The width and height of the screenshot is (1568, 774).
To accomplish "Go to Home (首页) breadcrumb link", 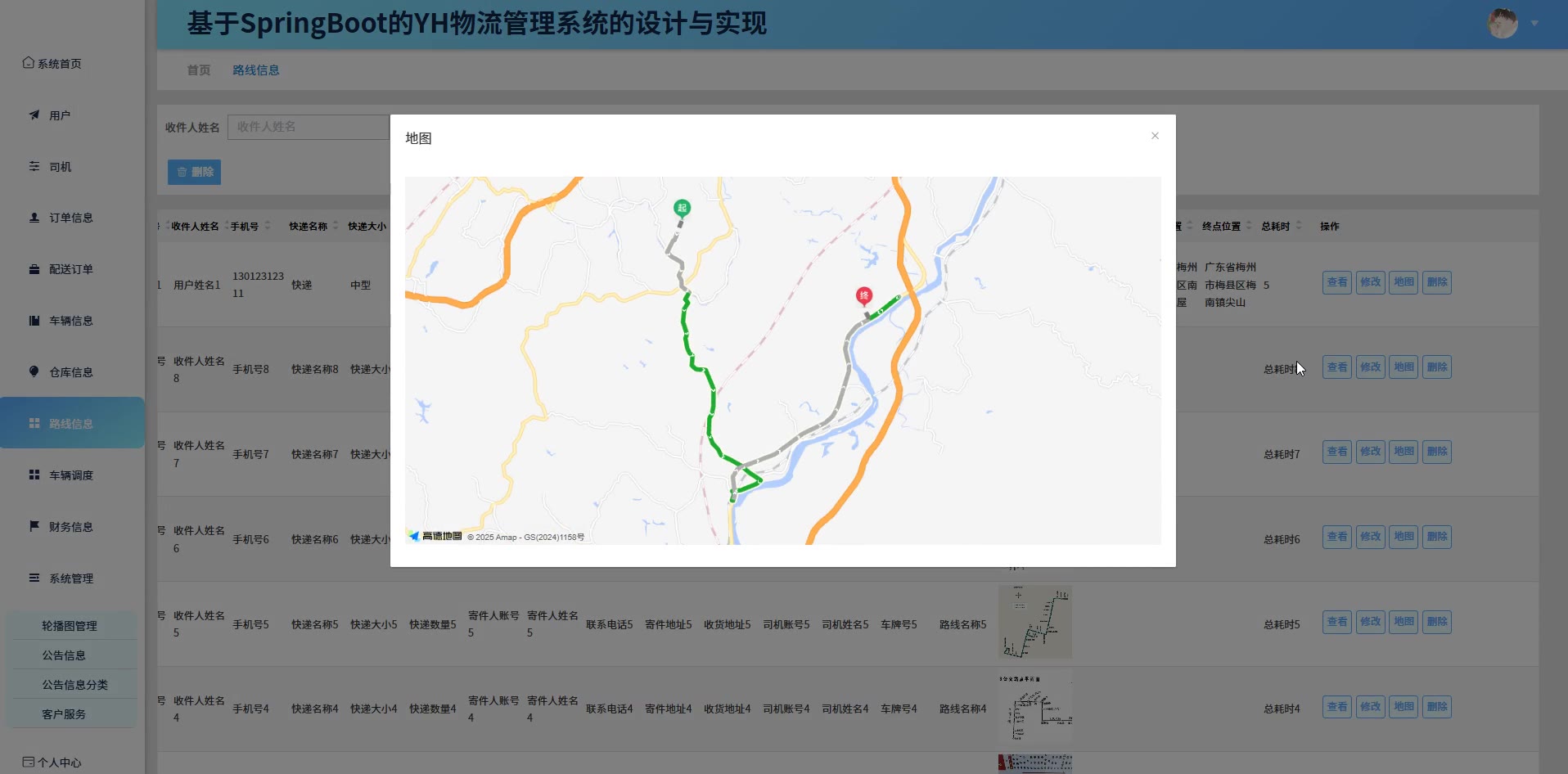I will [198, 70].
